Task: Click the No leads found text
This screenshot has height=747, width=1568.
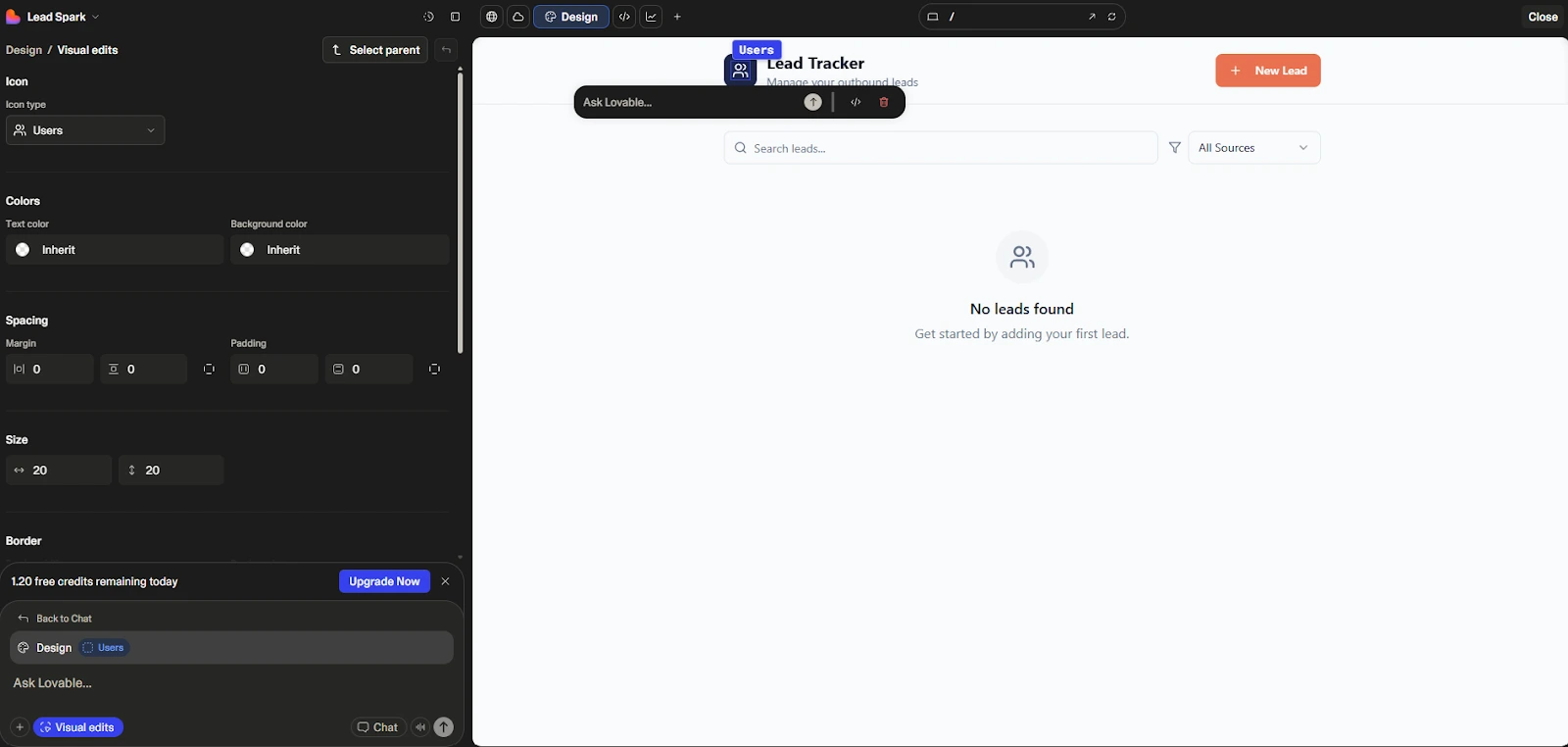Action: pyautogui.click(x=1022, y=309)
